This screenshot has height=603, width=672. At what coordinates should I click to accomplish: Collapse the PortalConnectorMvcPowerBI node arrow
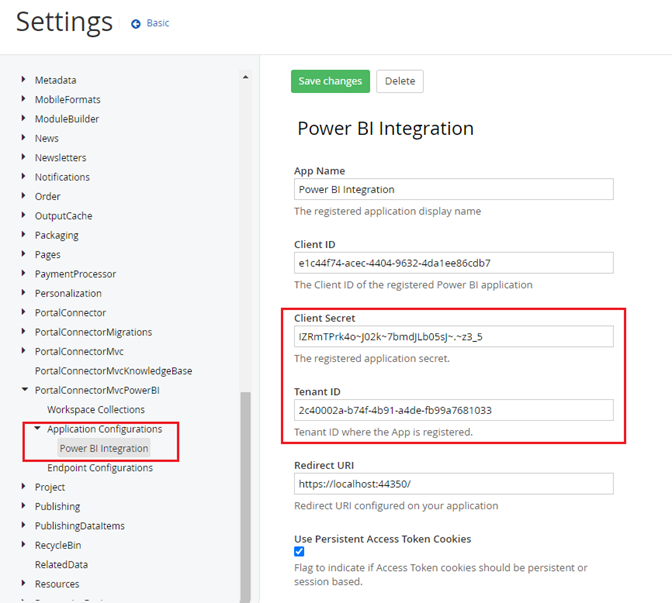click(24, 389)
